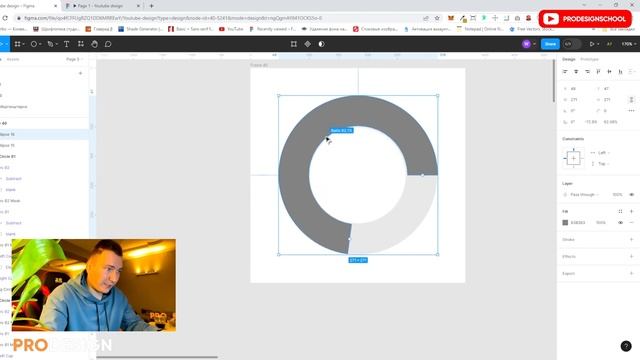Toggle the Dev Mode switch
The height and width of the screenshot is (360, 640).
click(x=571, y=44)
